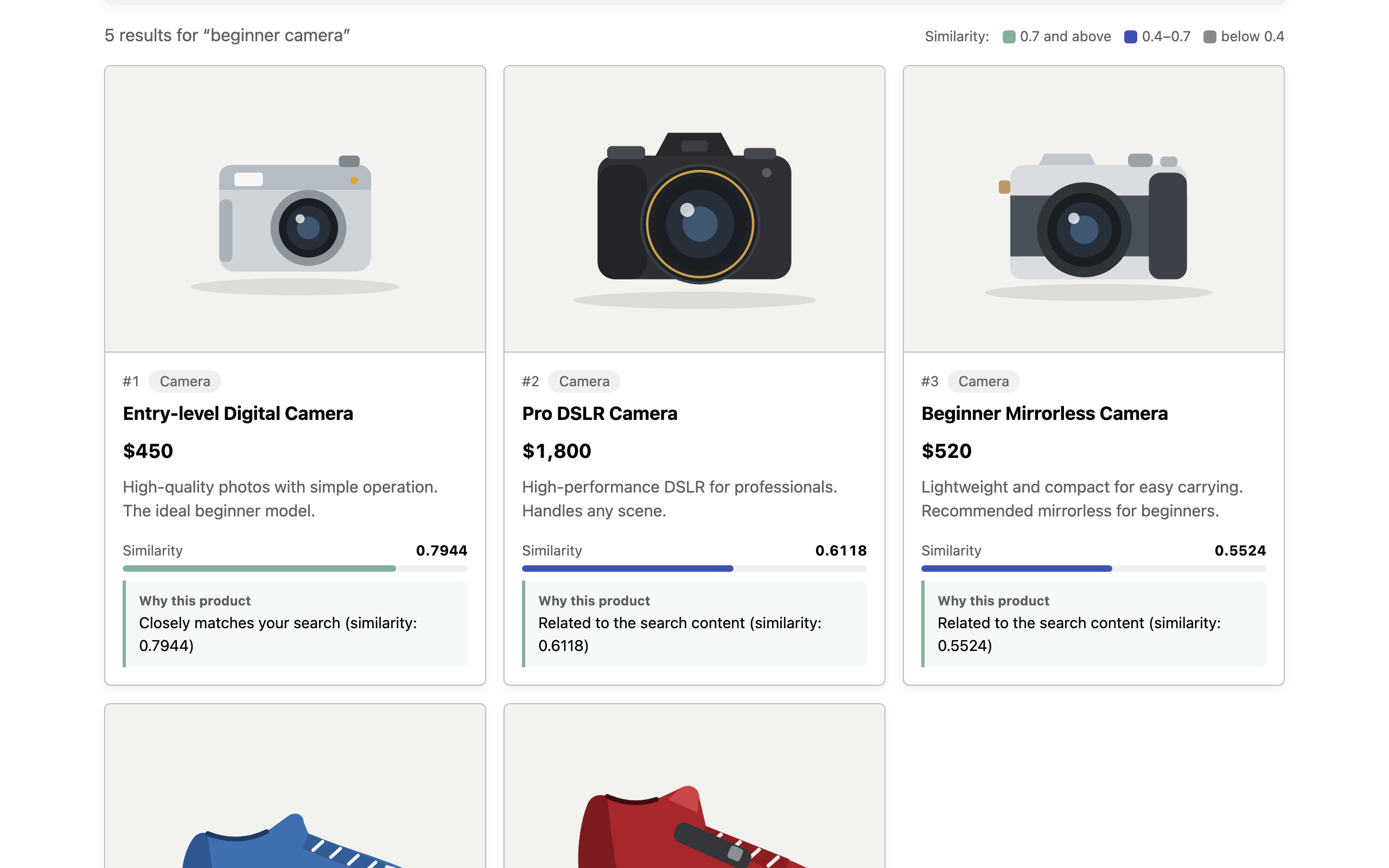Click the #3 rank label
Screen dimensions: 1389x868
[930, 381]
